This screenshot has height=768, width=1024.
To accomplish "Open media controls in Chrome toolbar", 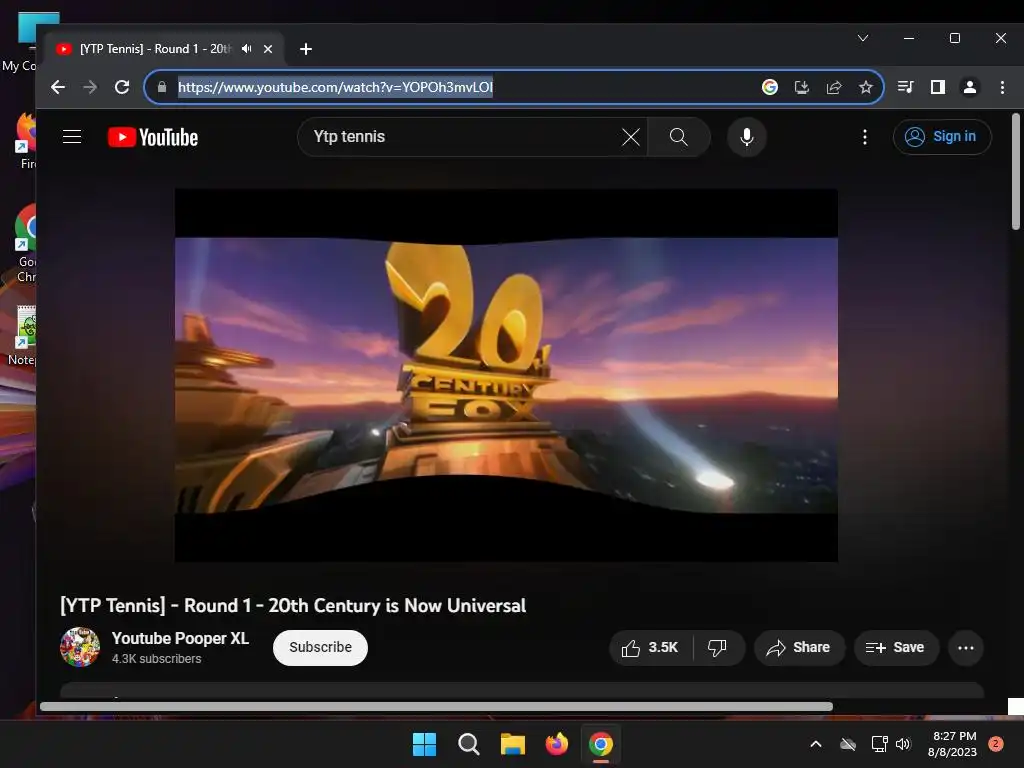I will point(906,87).
